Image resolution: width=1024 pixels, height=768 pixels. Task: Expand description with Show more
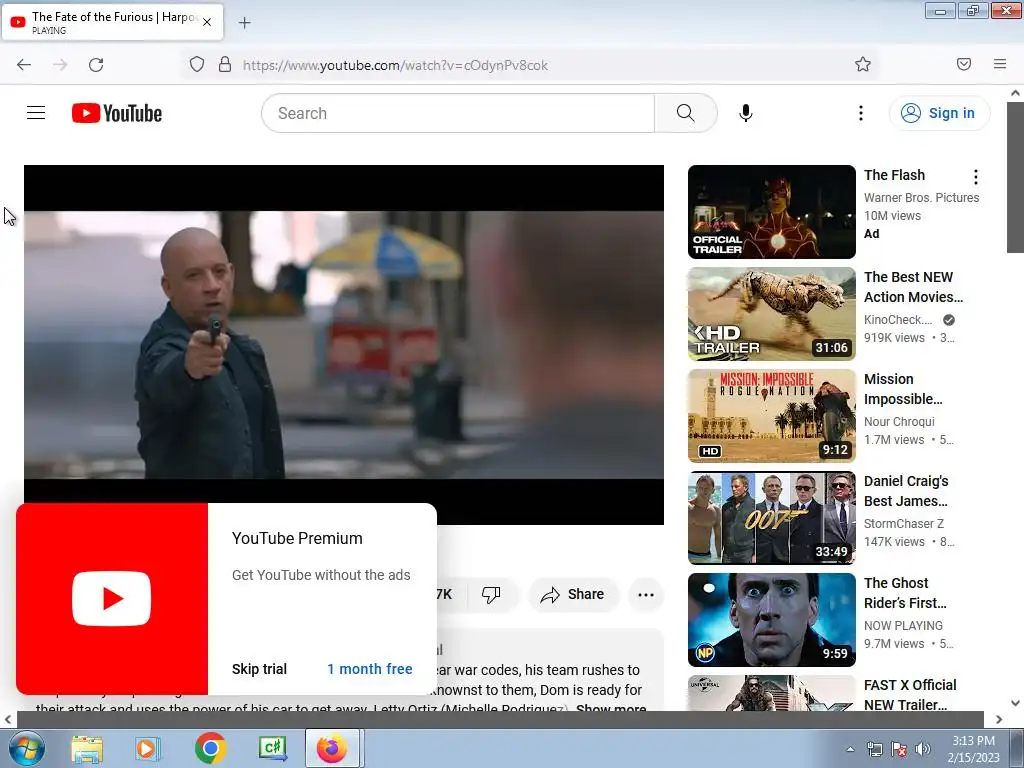click(x=611, y=708)
